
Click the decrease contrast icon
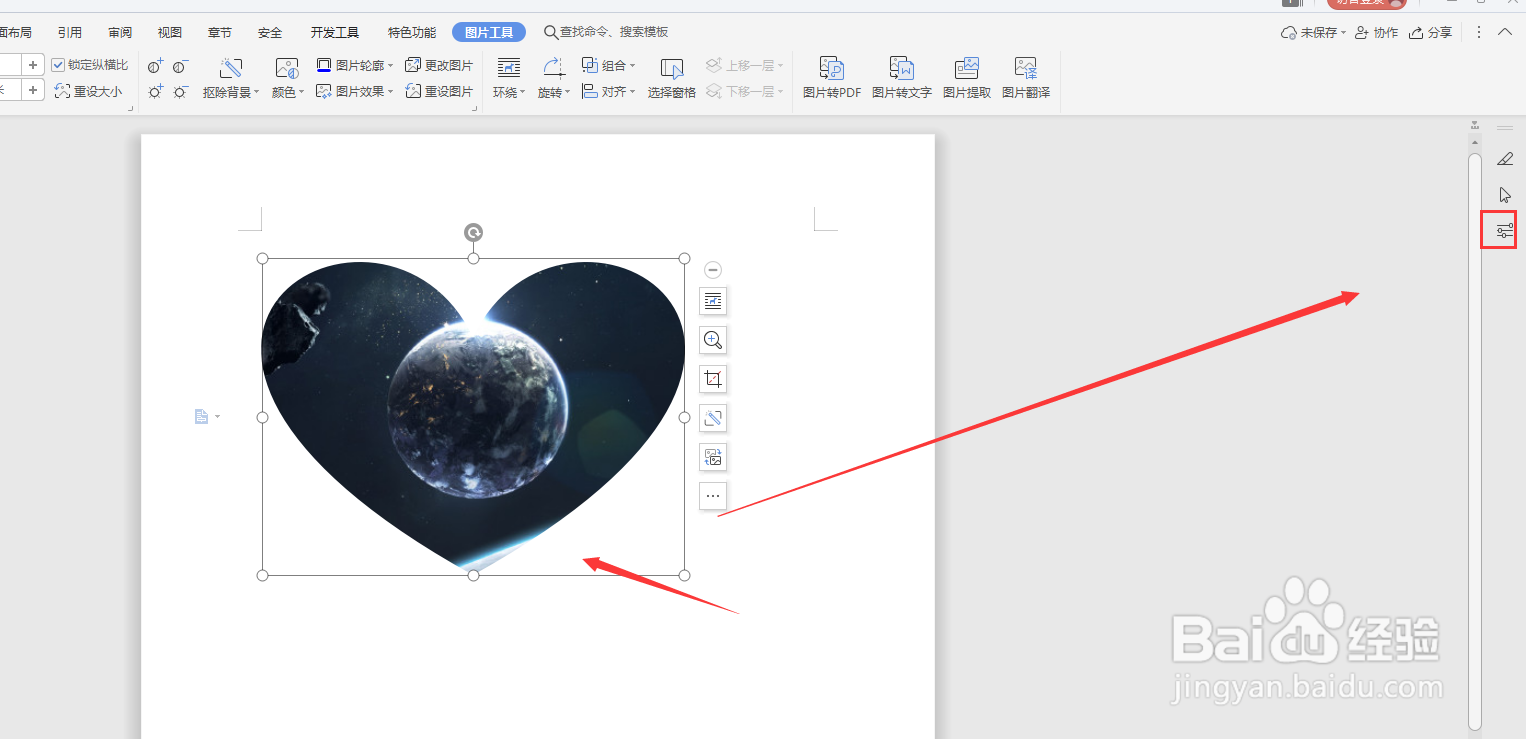[180, 66]
